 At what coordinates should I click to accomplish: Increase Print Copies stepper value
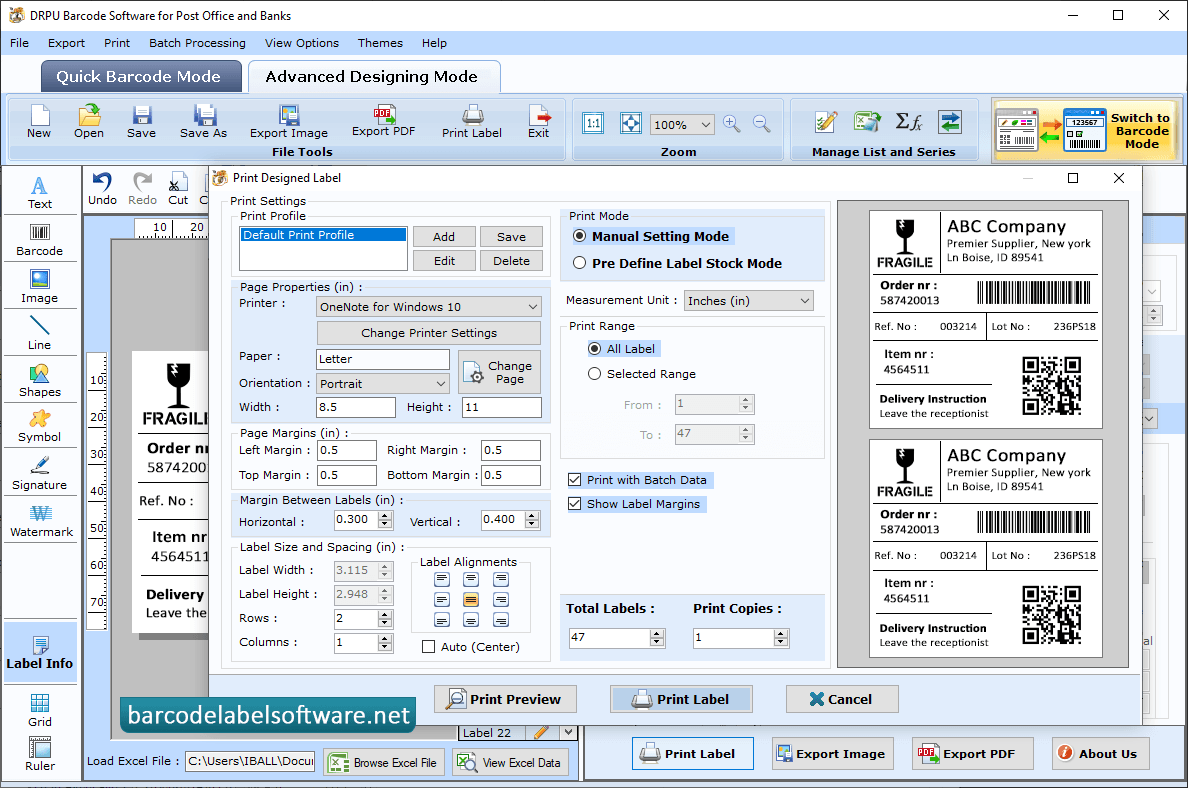[781, 633]
